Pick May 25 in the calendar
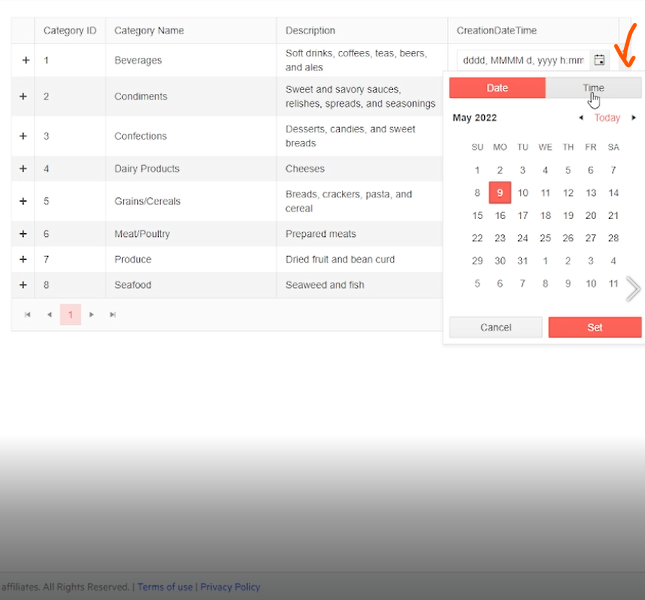The image size is (645, 600). coord(545,238)
